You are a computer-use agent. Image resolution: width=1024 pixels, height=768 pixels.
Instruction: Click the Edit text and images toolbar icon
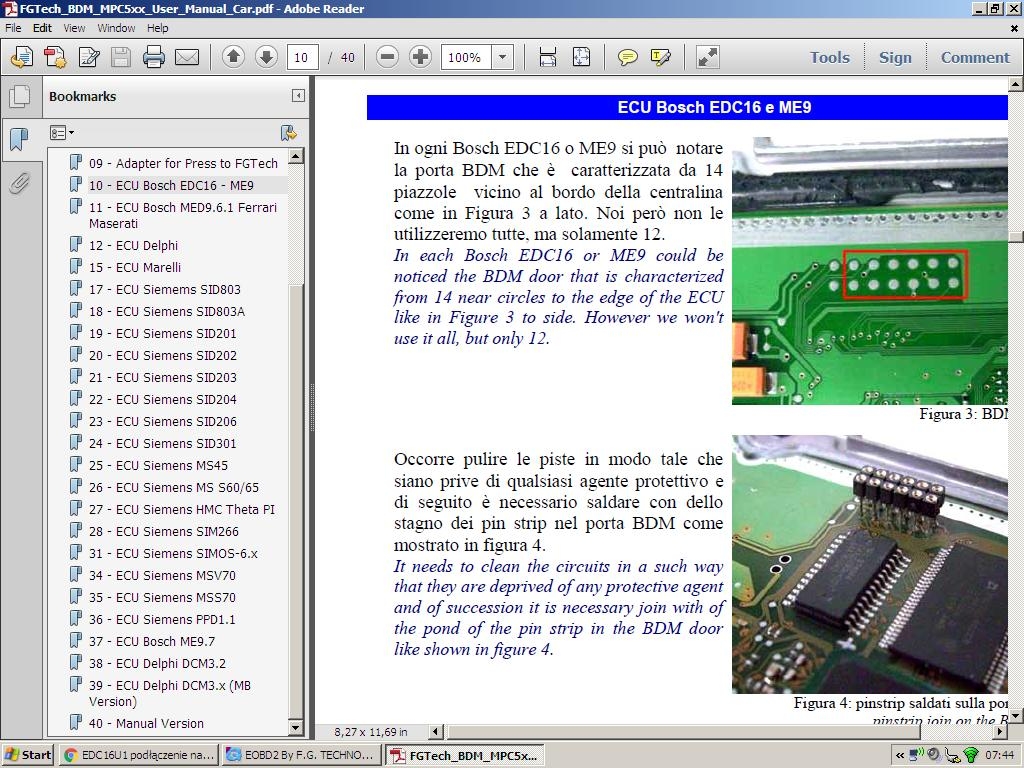tap(89, 57)
